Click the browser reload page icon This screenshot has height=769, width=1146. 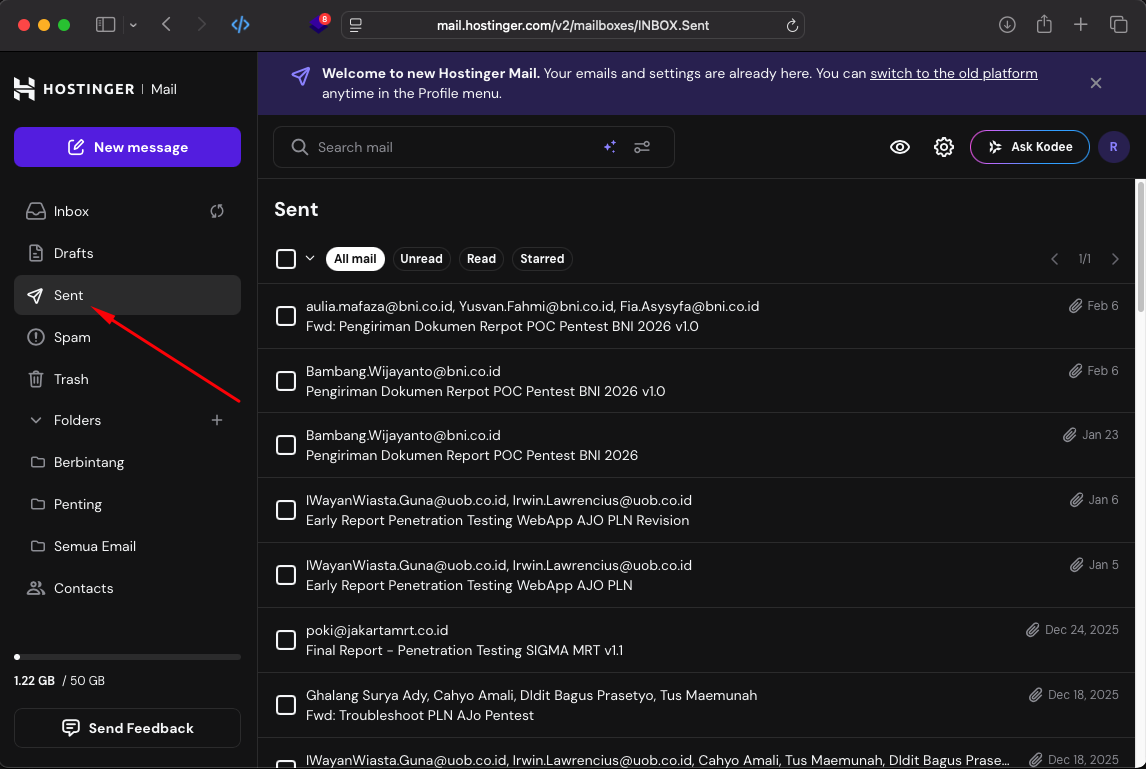tap(792, 25)
